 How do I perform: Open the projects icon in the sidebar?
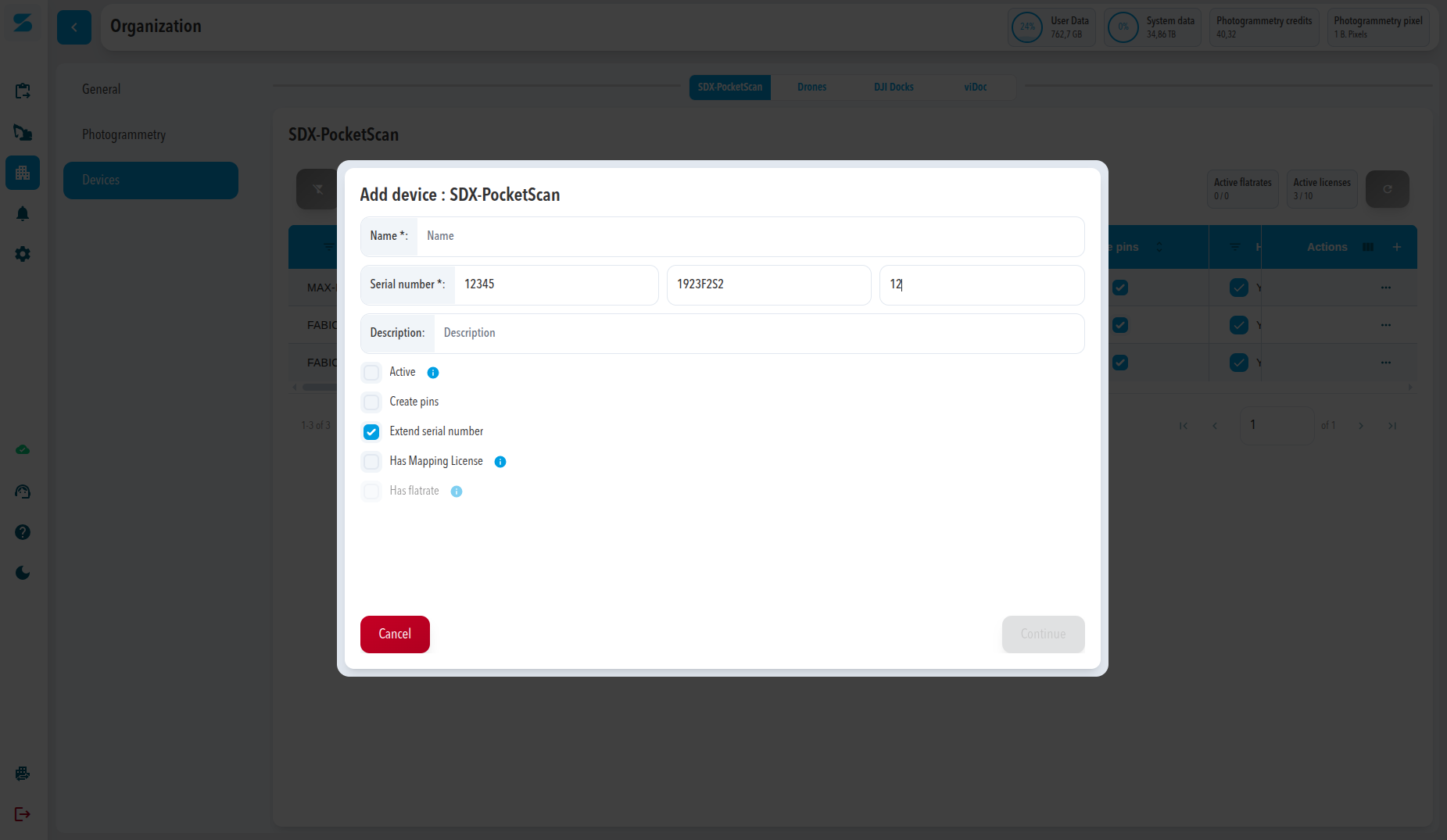click(23, 91)
